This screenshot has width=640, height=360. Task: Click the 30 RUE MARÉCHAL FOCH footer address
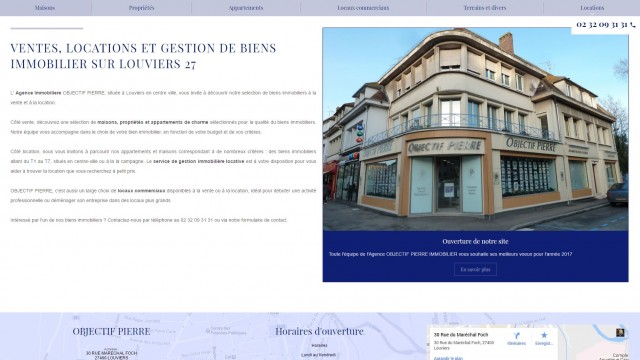click(111, 353)
